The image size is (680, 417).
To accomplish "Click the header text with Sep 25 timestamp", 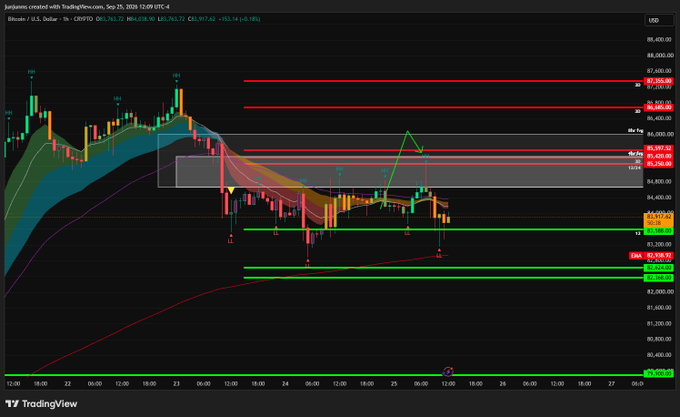I will coord(87,7).
